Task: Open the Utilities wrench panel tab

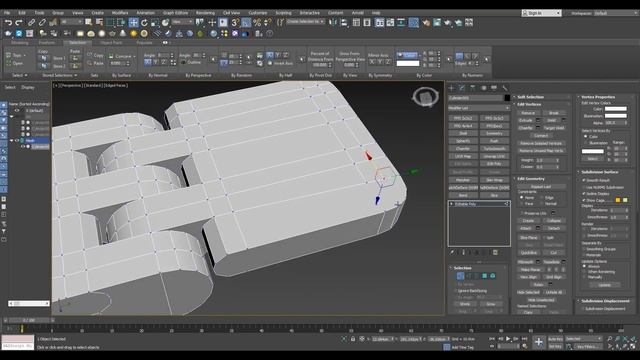Action: pos(505,88)
